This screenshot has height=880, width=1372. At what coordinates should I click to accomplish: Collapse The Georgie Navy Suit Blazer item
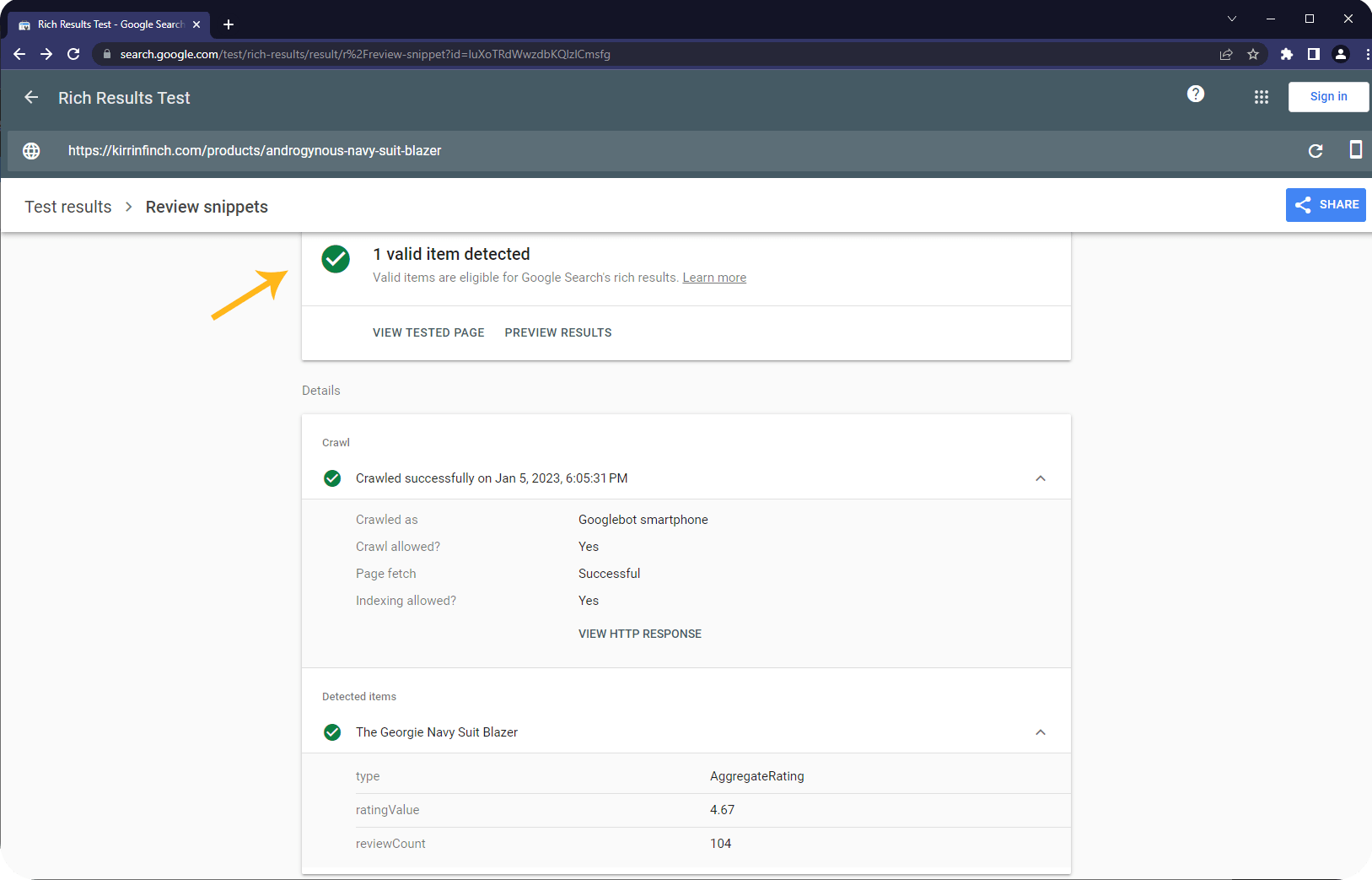pos(1041,732)
